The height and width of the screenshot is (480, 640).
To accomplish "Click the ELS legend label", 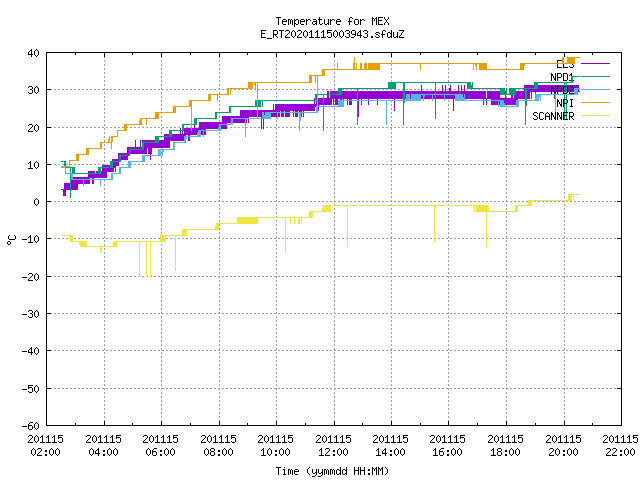I will [x=565, y=64].
